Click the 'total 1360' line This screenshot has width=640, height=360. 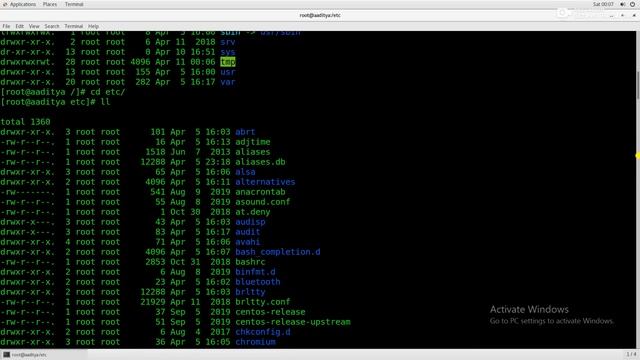25,122
